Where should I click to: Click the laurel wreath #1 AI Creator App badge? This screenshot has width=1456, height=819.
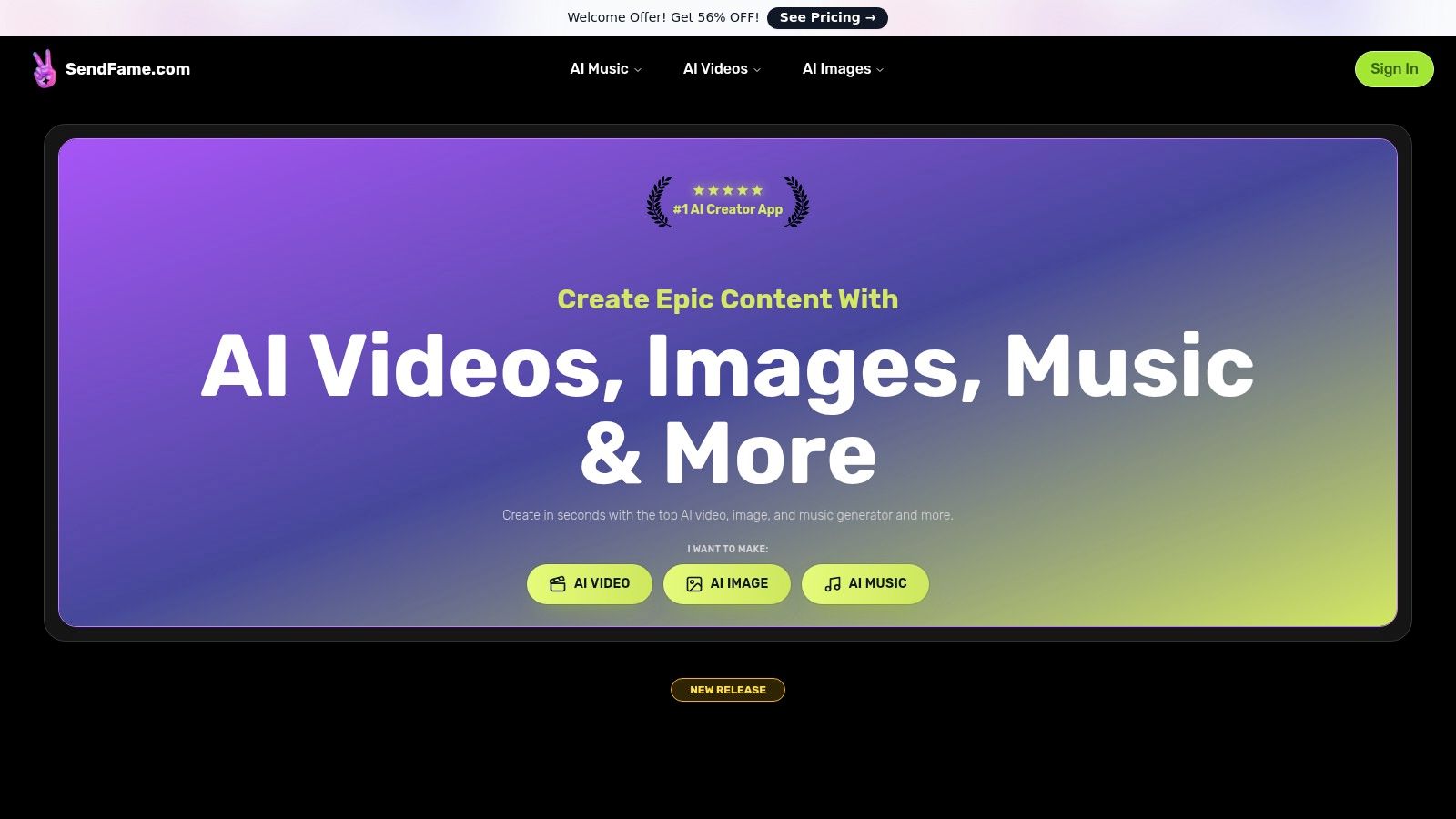tap(727, 202)
